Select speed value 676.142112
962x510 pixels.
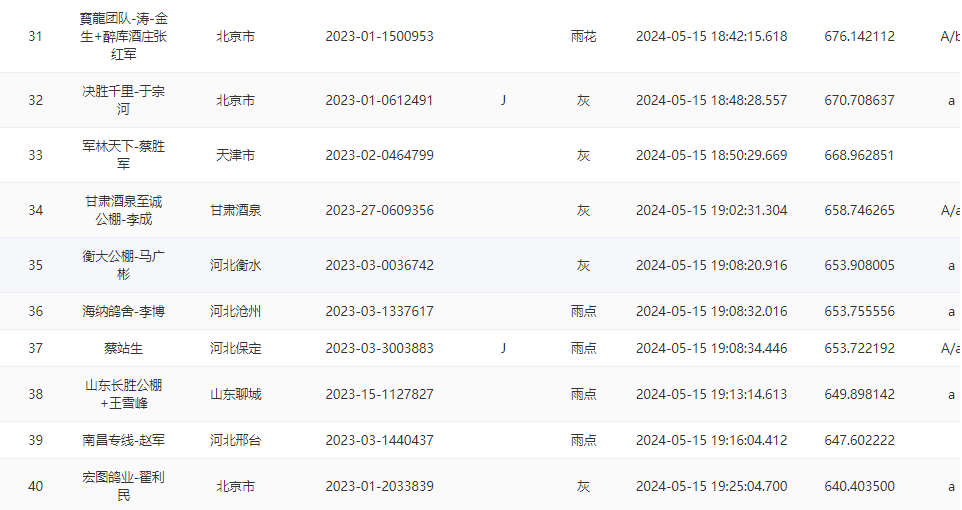pyautogui.click(x=859, y=36)
